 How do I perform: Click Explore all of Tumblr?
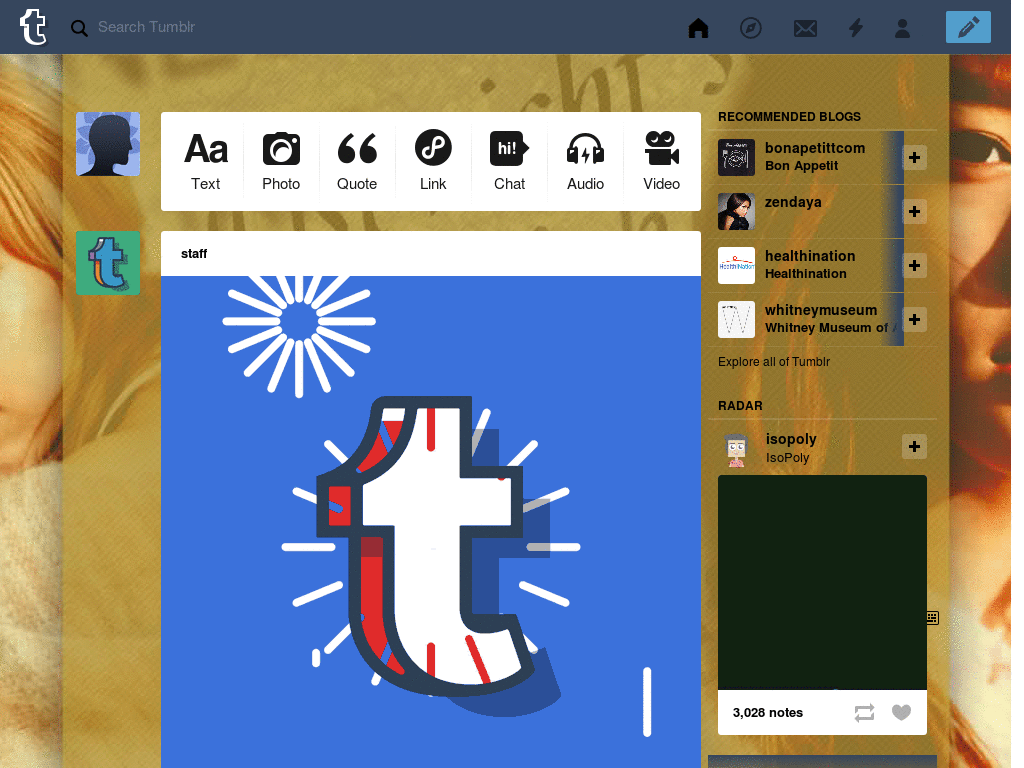point(774,362)
